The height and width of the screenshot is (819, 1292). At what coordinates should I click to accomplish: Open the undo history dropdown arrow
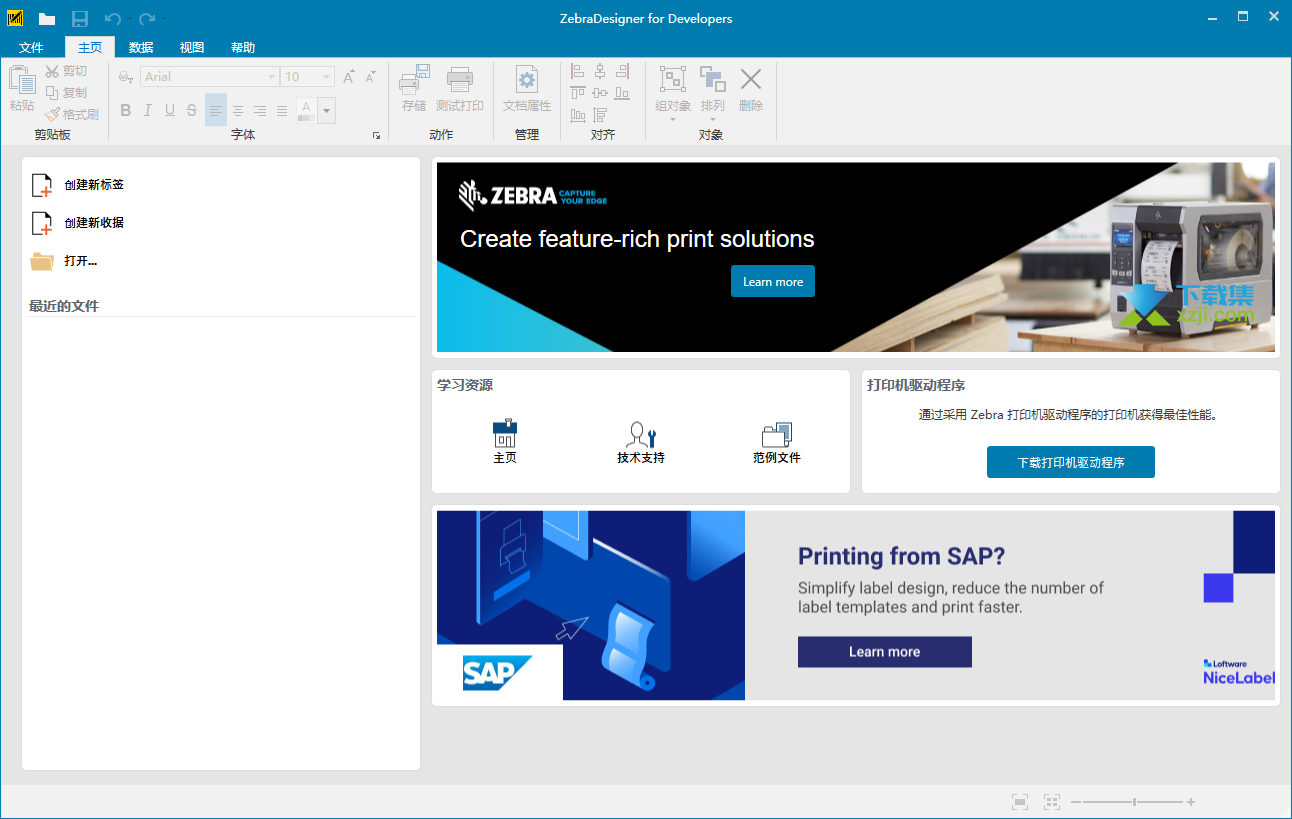pyautogui.click(x=128, y=19)
